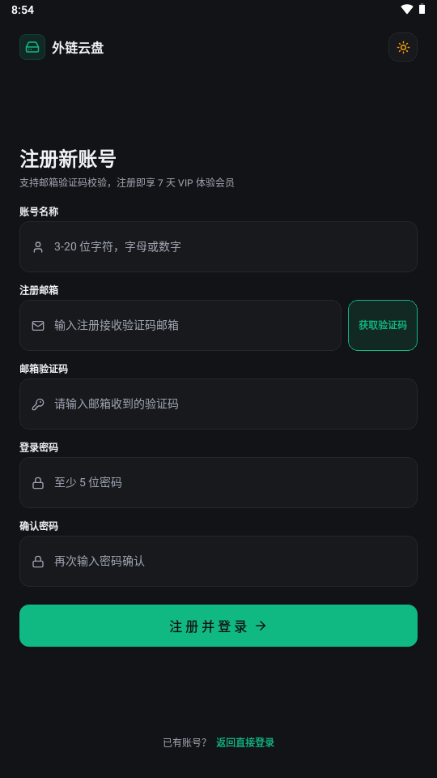This screenshot has width=437, height=778.
Task: Toggle light theme with the sun icon
Action: click(x=403, y=47)
